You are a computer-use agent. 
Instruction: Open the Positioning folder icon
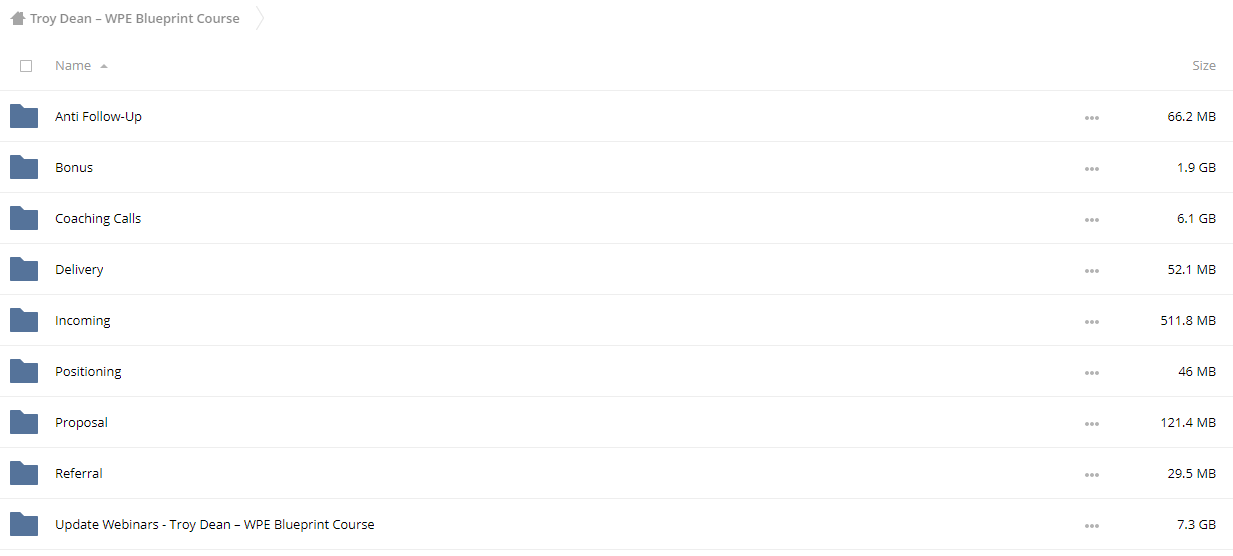(x=24, y=371)
